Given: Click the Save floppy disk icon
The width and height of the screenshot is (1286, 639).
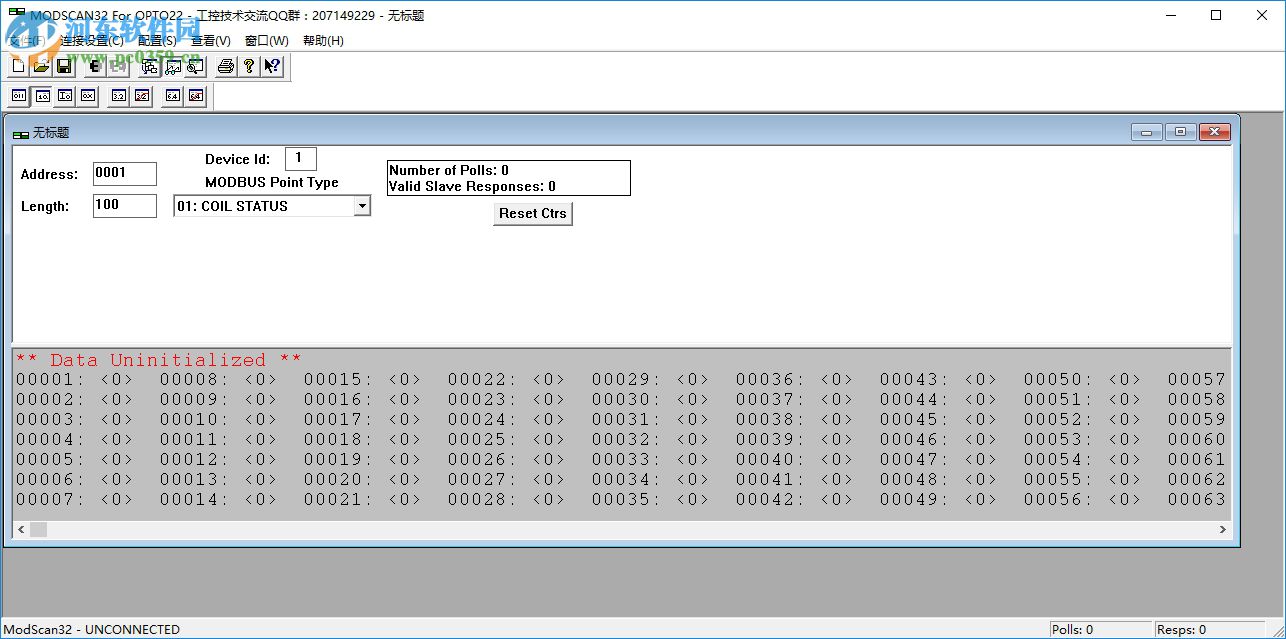Looking at the screenshot, I should point(64,67).
